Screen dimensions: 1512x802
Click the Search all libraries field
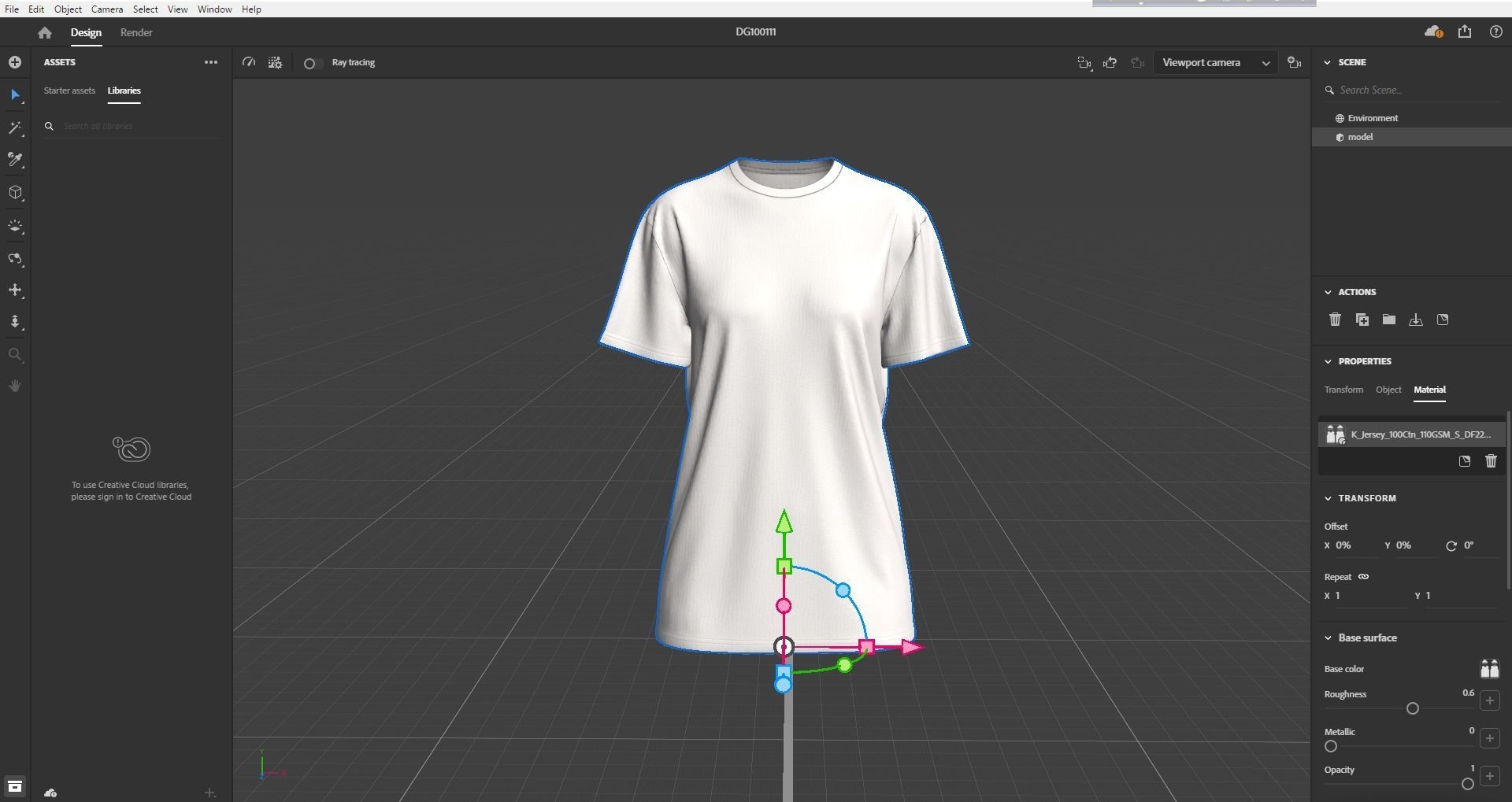click(x=131, y=126)
